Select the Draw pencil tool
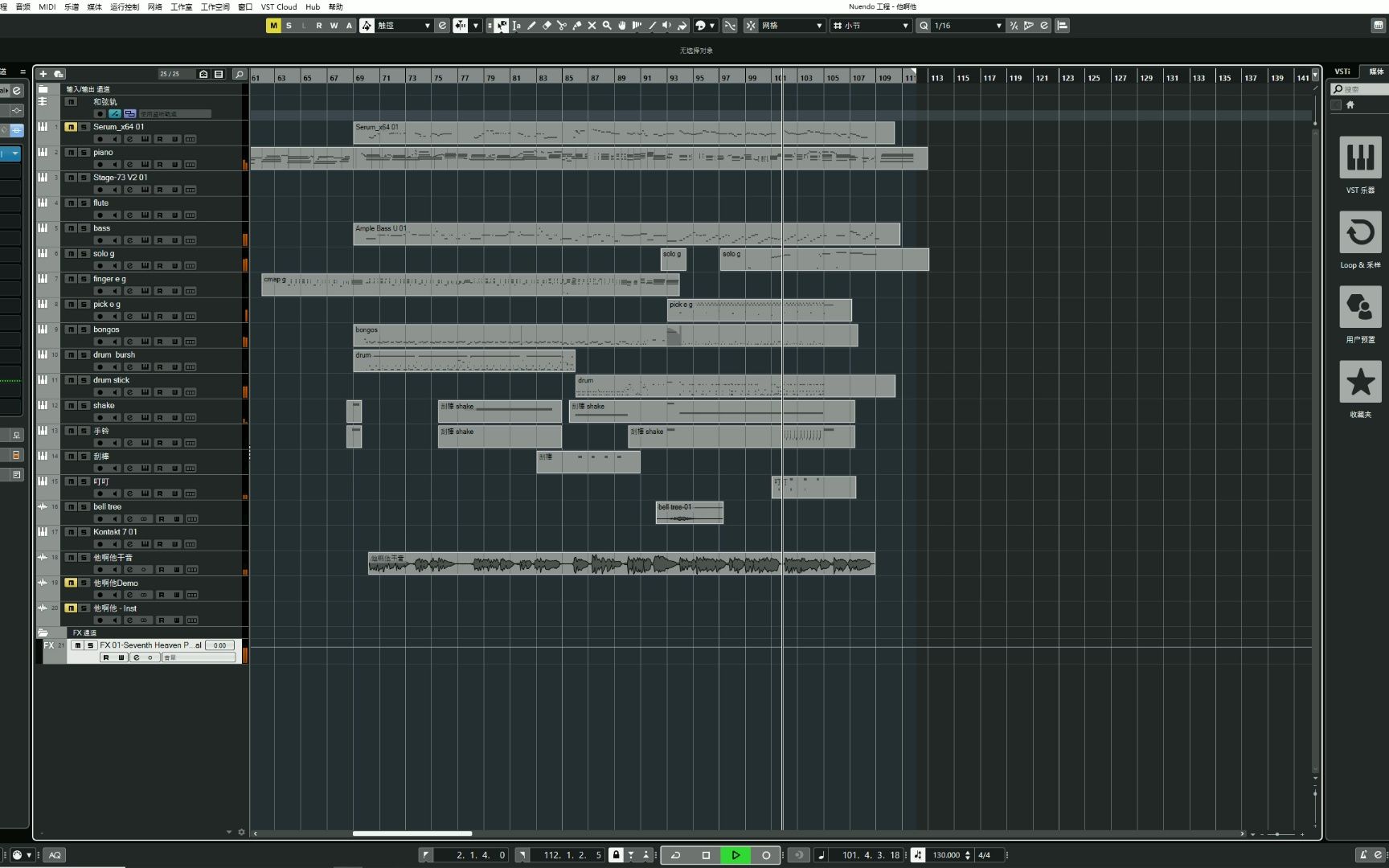This screenshot has height=868, width=1389. point(531,26)
